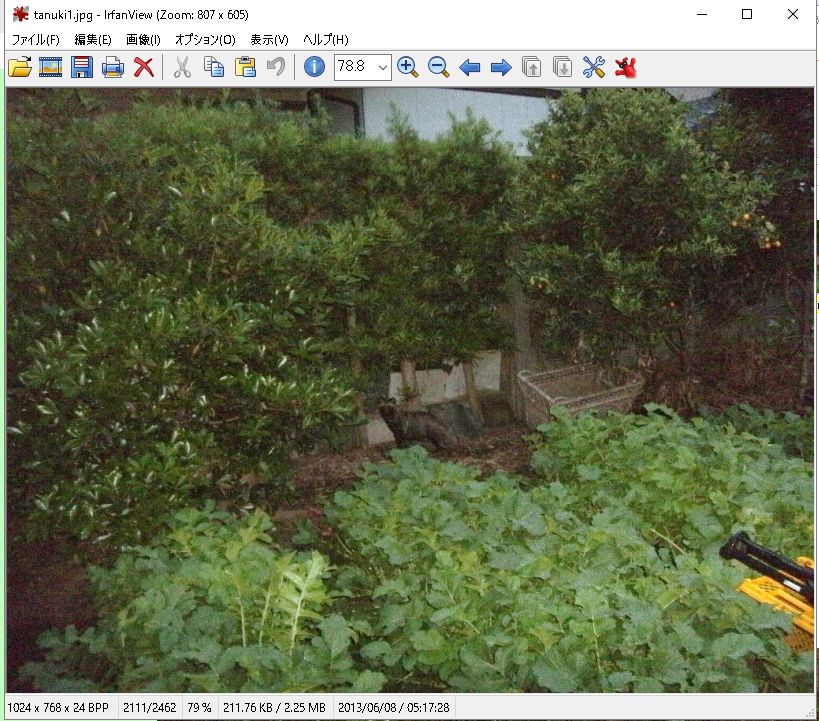
Task: Save the image with the floppy disk icon
Action: (81, 68)
